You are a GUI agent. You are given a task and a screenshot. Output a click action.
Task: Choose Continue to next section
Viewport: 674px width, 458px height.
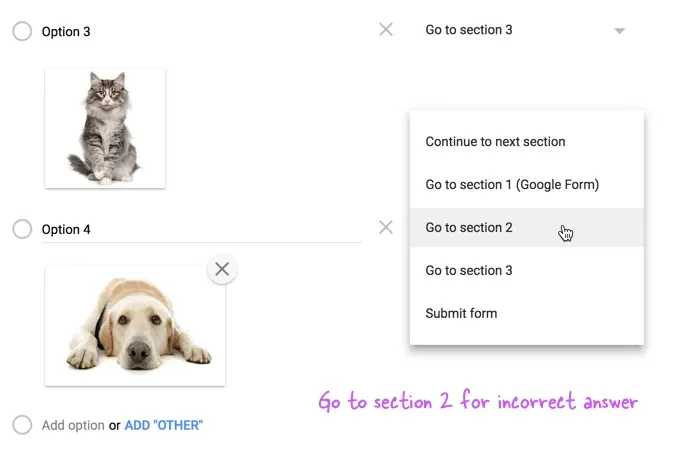tap(495, 142)
